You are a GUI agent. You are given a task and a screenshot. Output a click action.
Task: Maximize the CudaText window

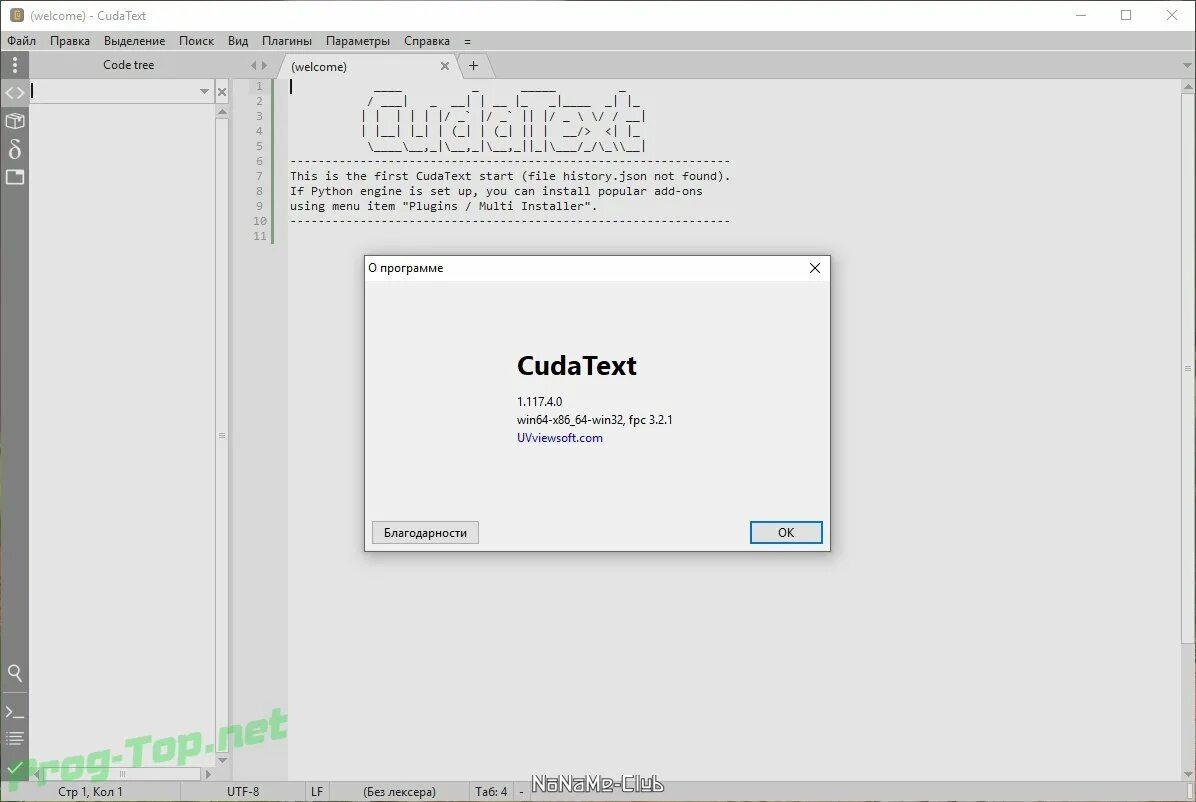1126,15
